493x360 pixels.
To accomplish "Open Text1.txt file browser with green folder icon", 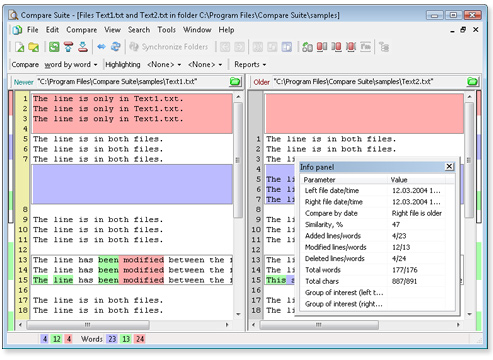I will click(235, 82).
